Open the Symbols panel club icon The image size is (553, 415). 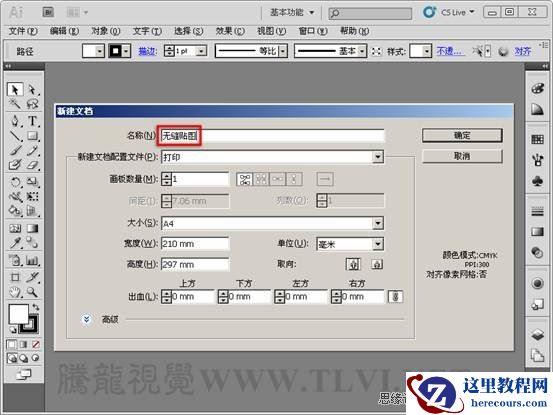tap(537, 181)
